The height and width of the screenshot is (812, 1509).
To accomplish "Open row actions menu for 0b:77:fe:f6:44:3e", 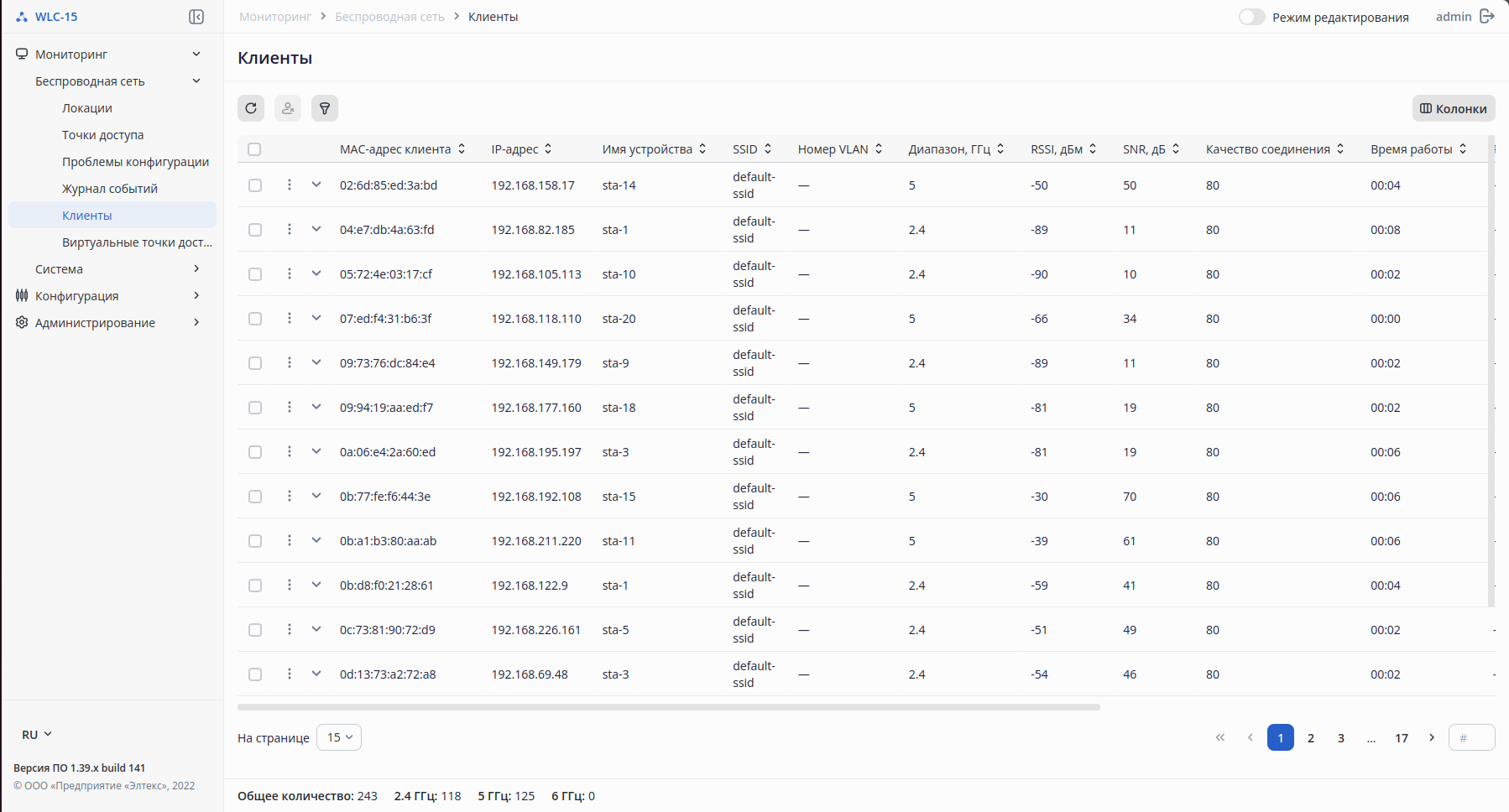I will click(290, 496).
